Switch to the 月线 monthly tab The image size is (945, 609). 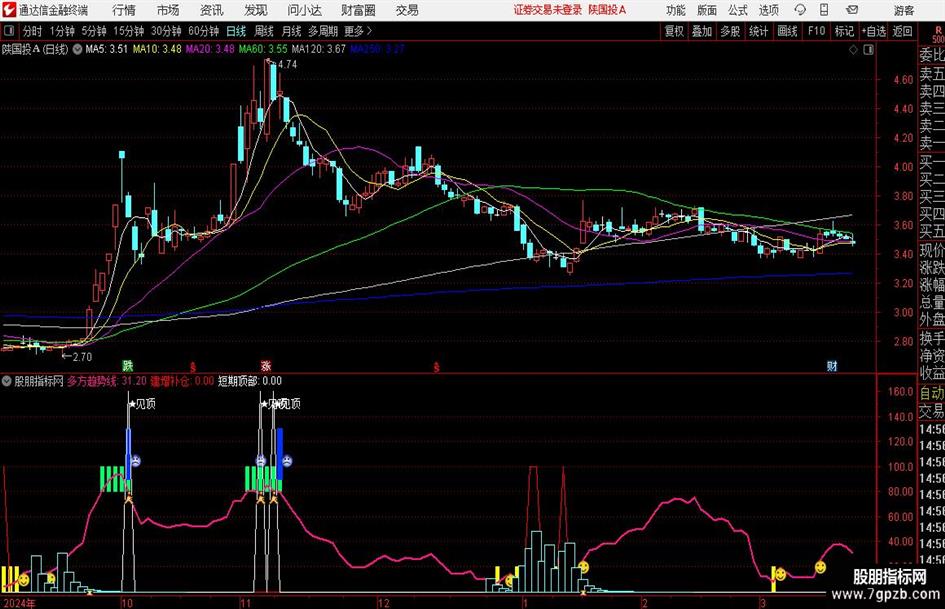[291, 31]
